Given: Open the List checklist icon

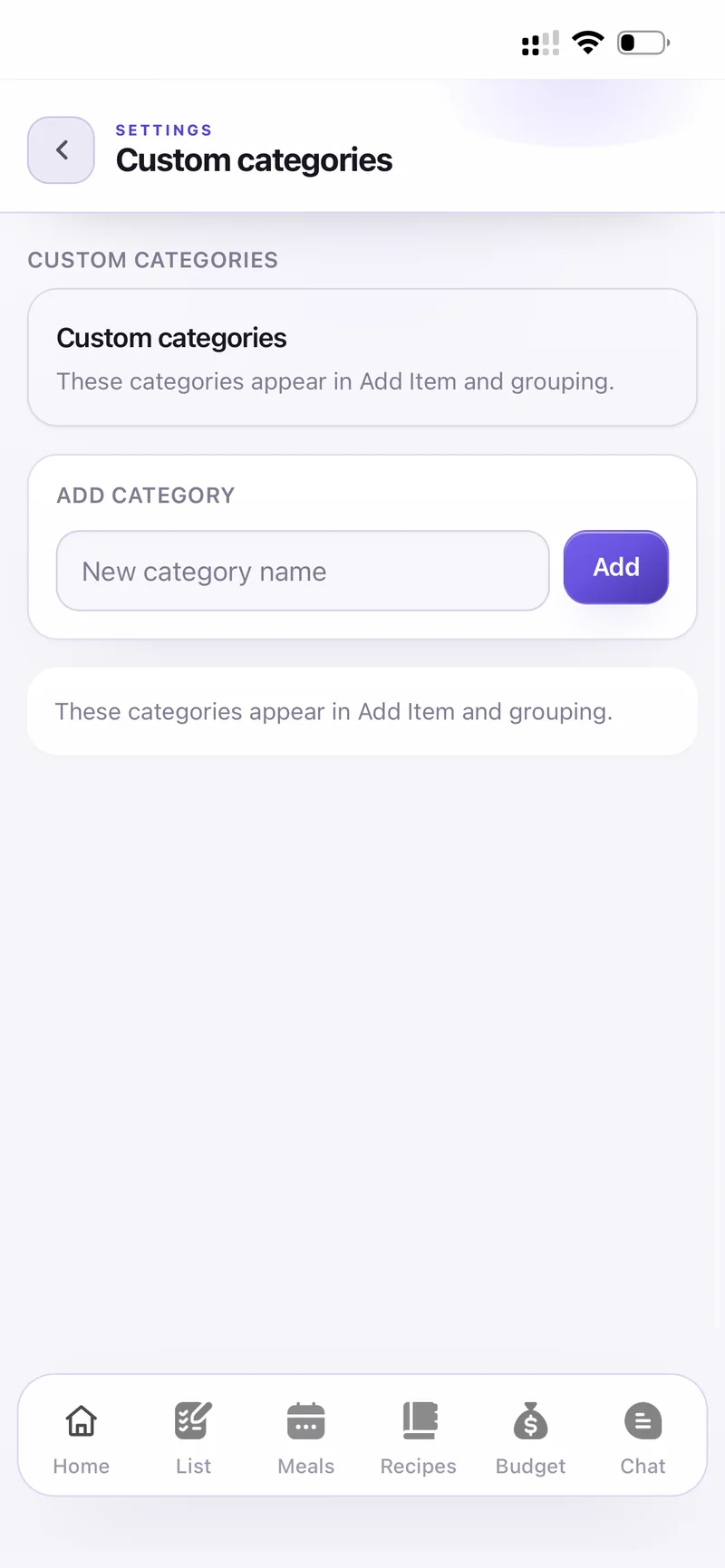Looking at the screenshot, I should pos(193,1420).
